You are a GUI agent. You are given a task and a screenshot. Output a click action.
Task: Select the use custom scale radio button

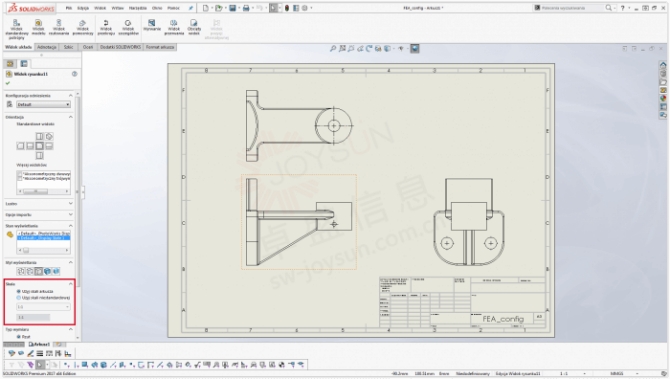(x=18, y=297)
